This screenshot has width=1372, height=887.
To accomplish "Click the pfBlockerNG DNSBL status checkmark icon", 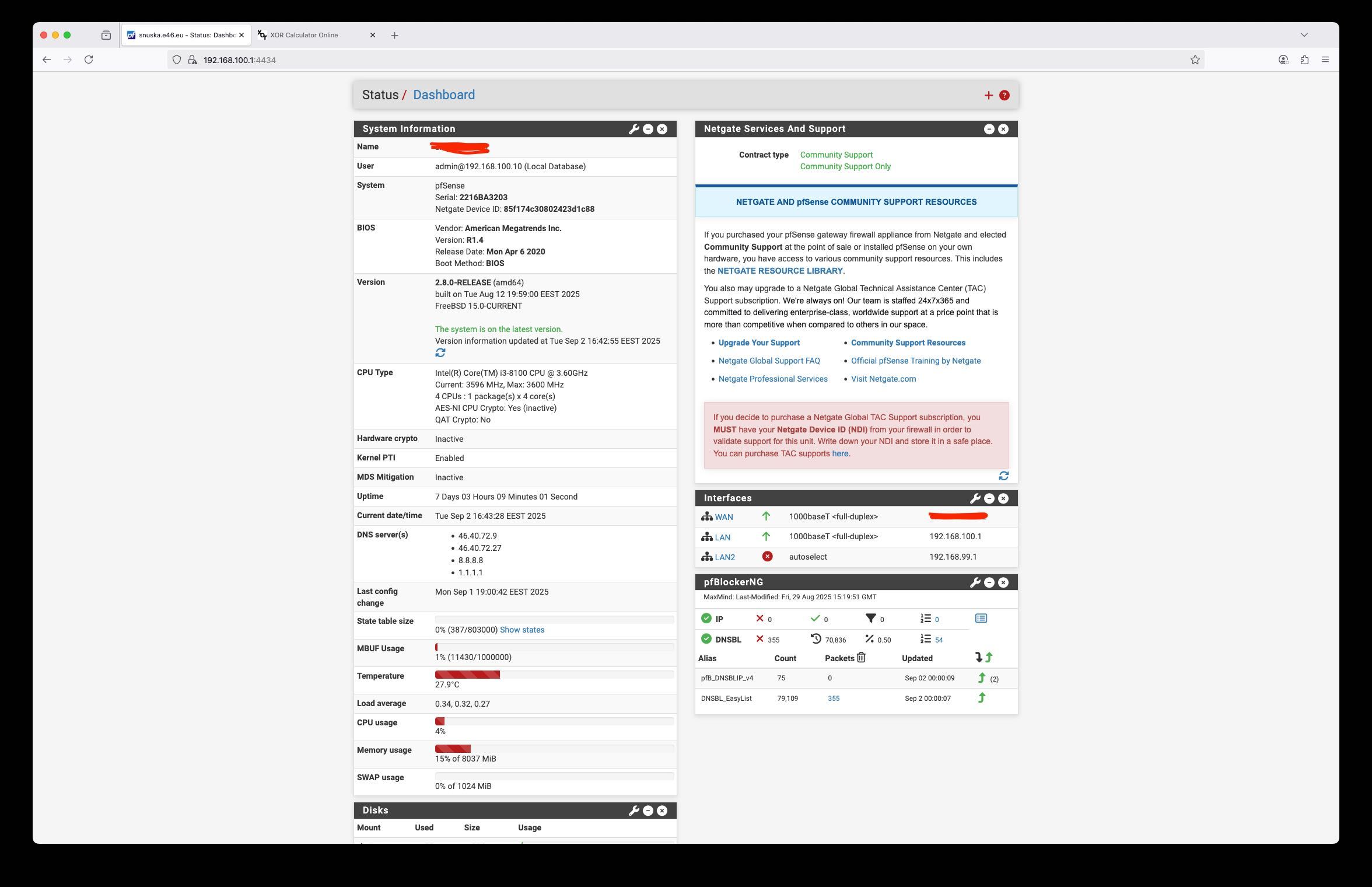I will point(706,639).
